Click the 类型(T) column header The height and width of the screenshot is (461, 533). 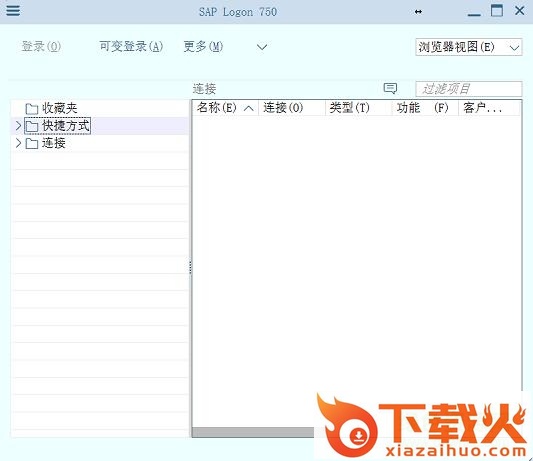tap(358, 108)
